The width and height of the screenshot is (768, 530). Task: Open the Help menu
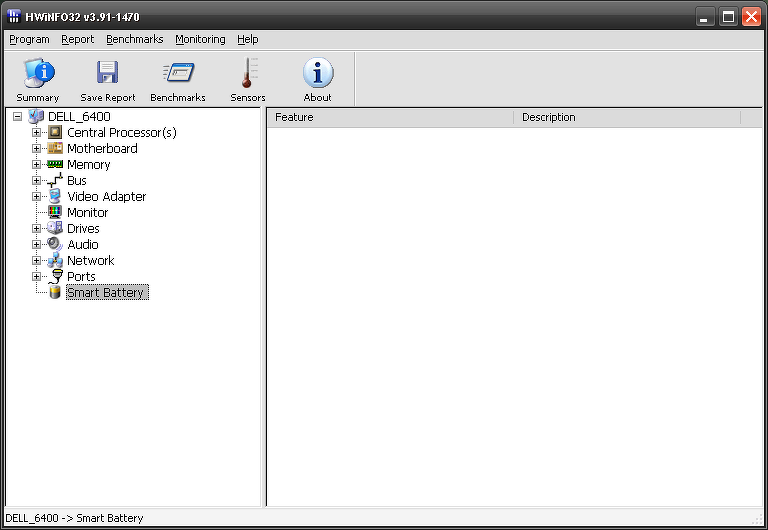[x=248, y=40]
